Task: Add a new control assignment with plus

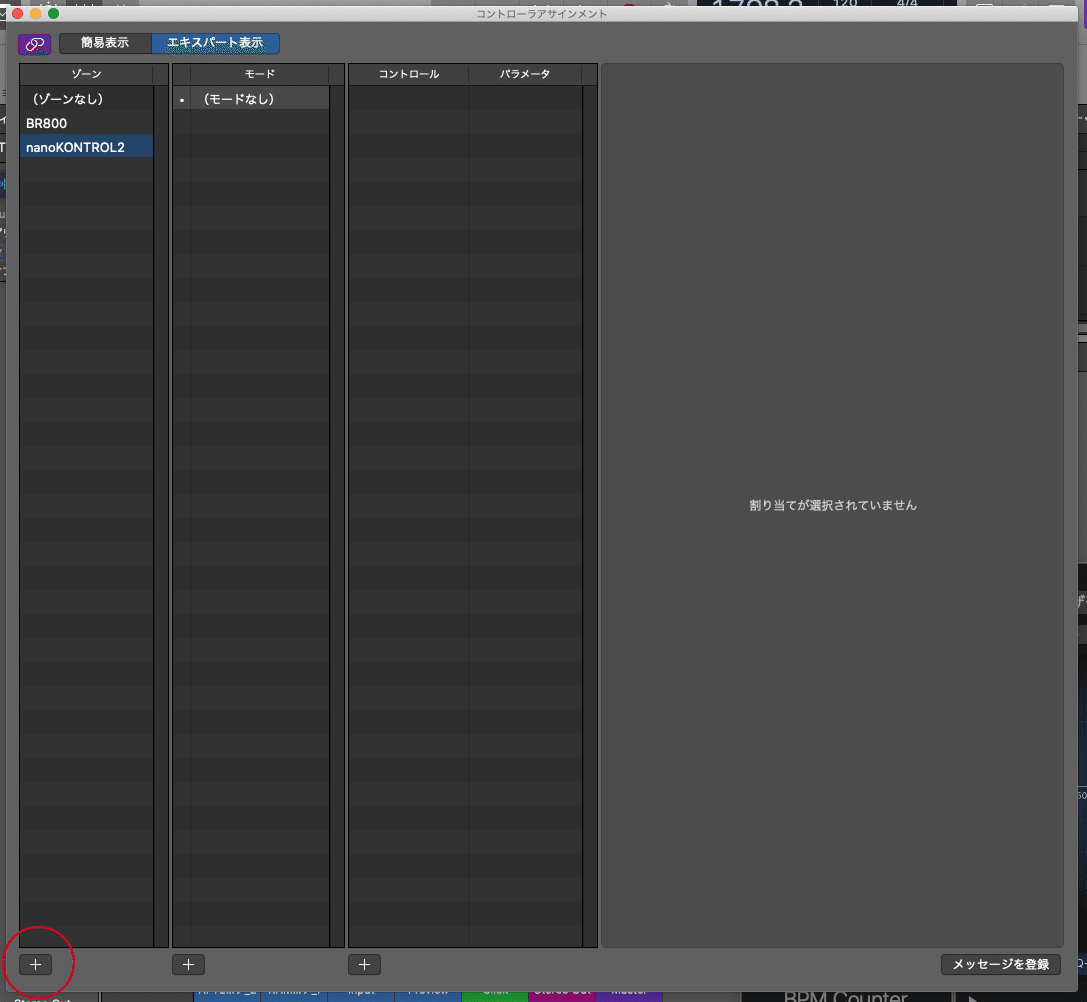Action: coord(365,964)
